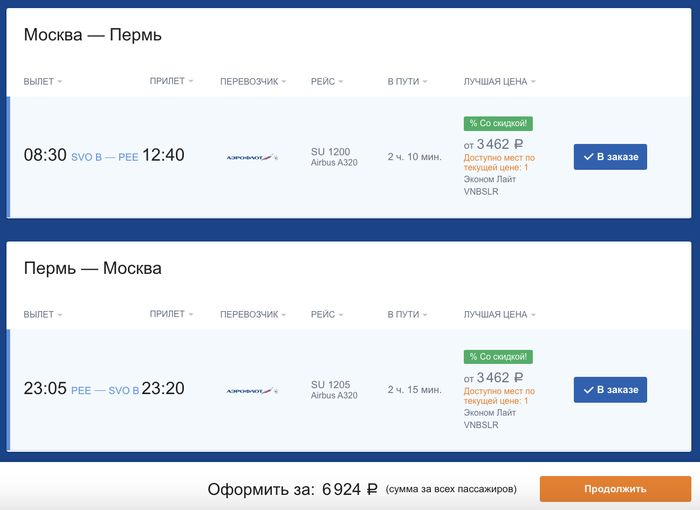Toggle 'В заказе' for the 08:30 flight
The image size is (700, 510).
[x=610, y=157]
